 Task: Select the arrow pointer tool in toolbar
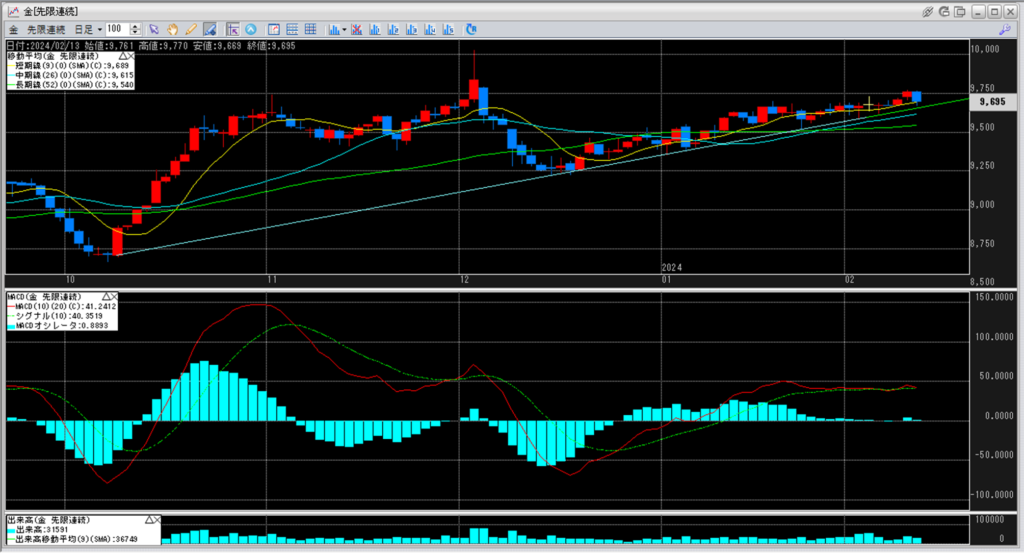pyautogui.click(x=153, y=30)
